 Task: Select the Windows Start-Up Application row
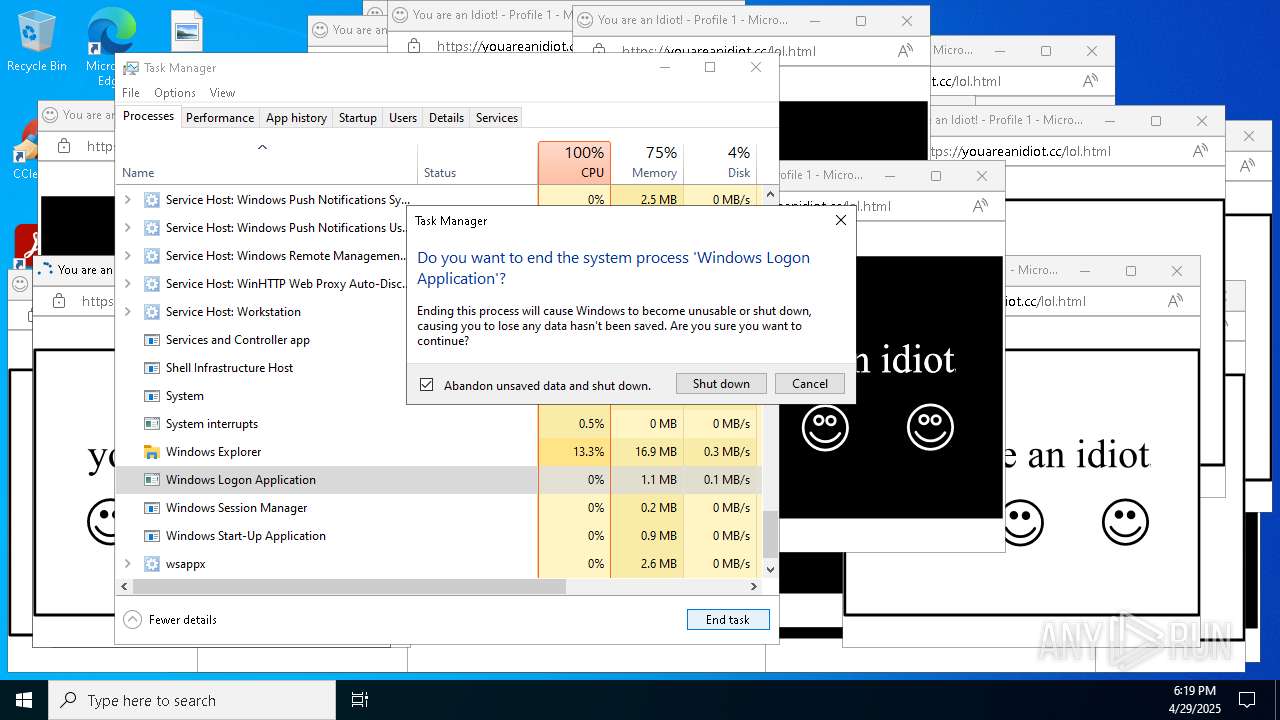coord(439,536)
